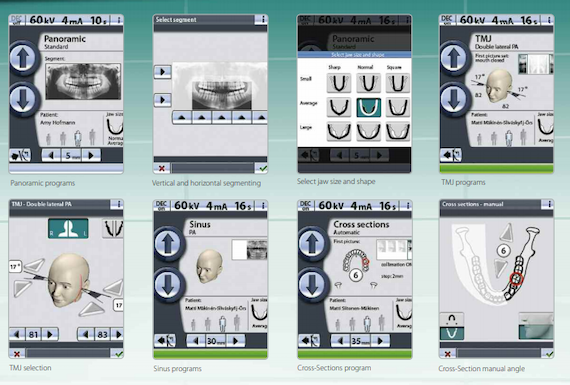Viewport: 570px width, 385px height.
Task: Open patient positioning icon on Cross sections Automatic screen
Action: (x=309, y=341)
